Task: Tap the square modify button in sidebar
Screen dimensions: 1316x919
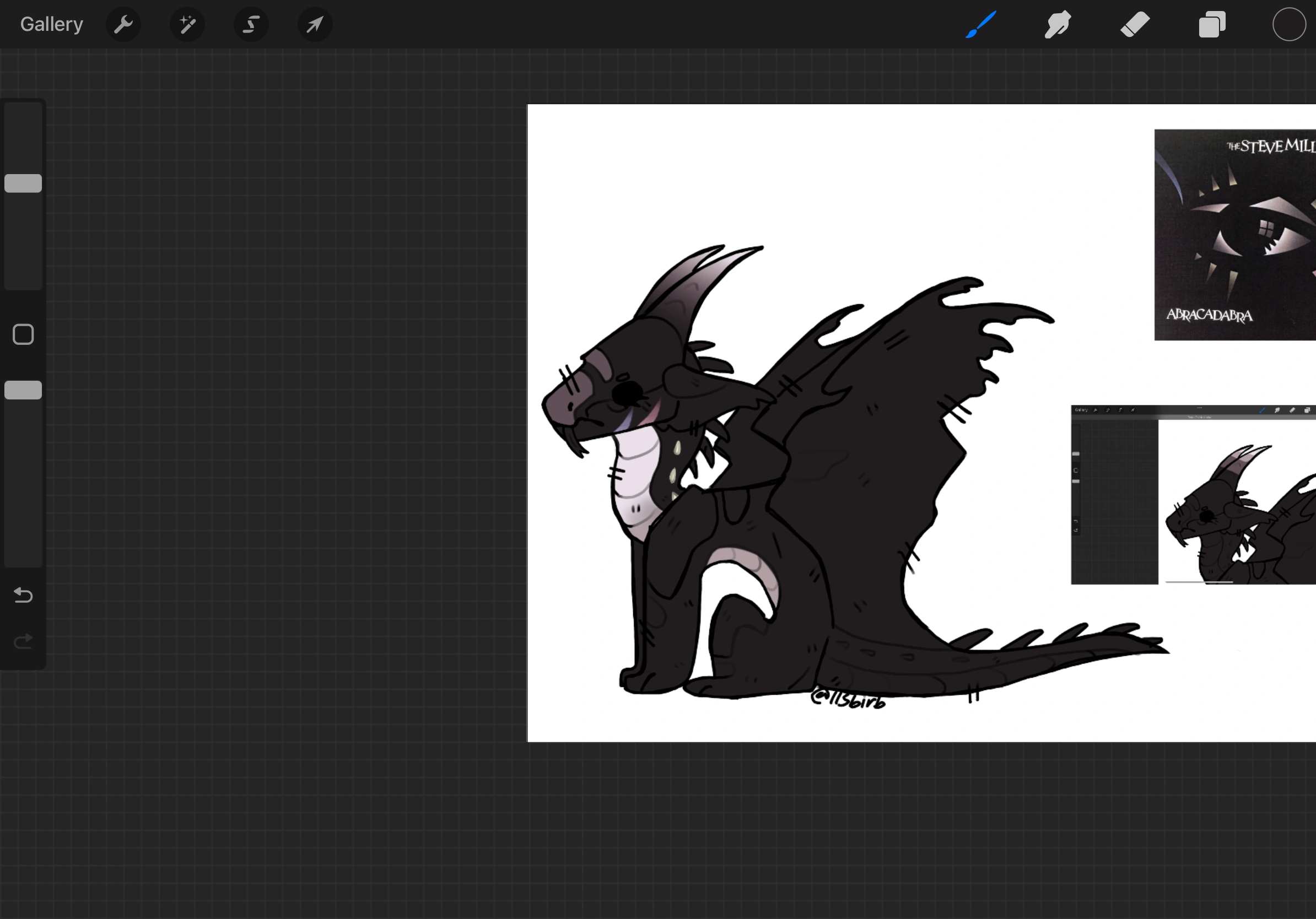Action: [23, 334]
